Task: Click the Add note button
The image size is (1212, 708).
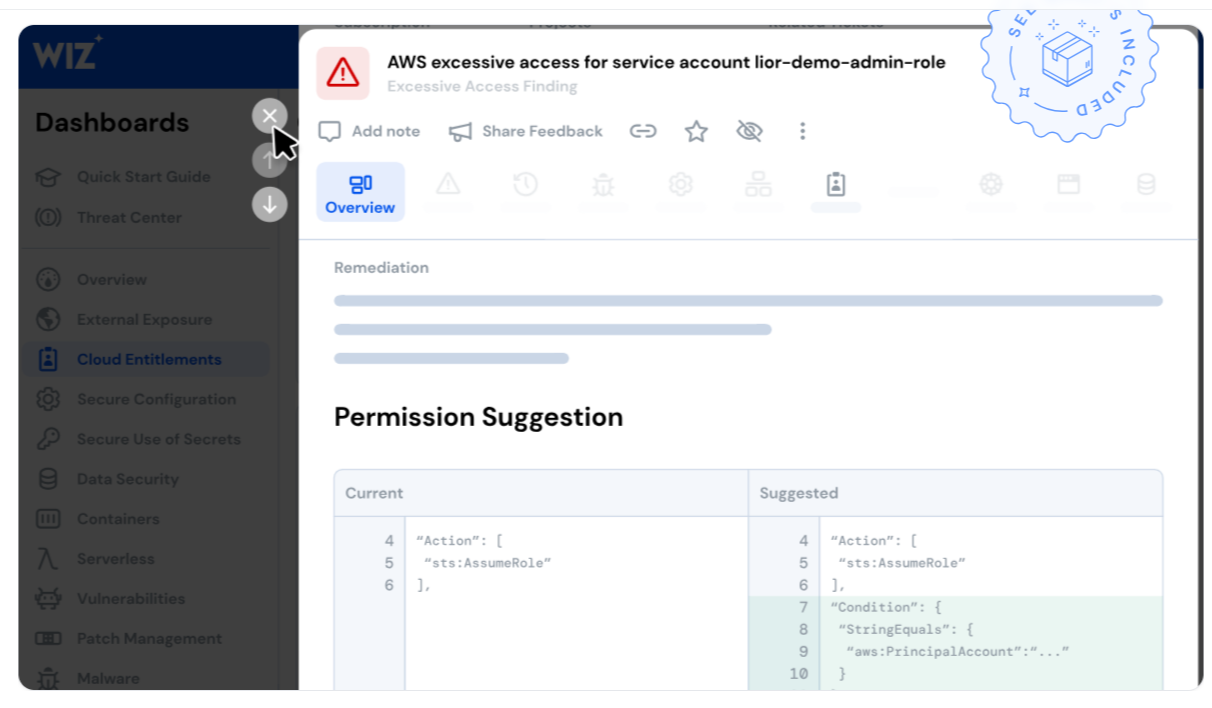Action: 369,131
